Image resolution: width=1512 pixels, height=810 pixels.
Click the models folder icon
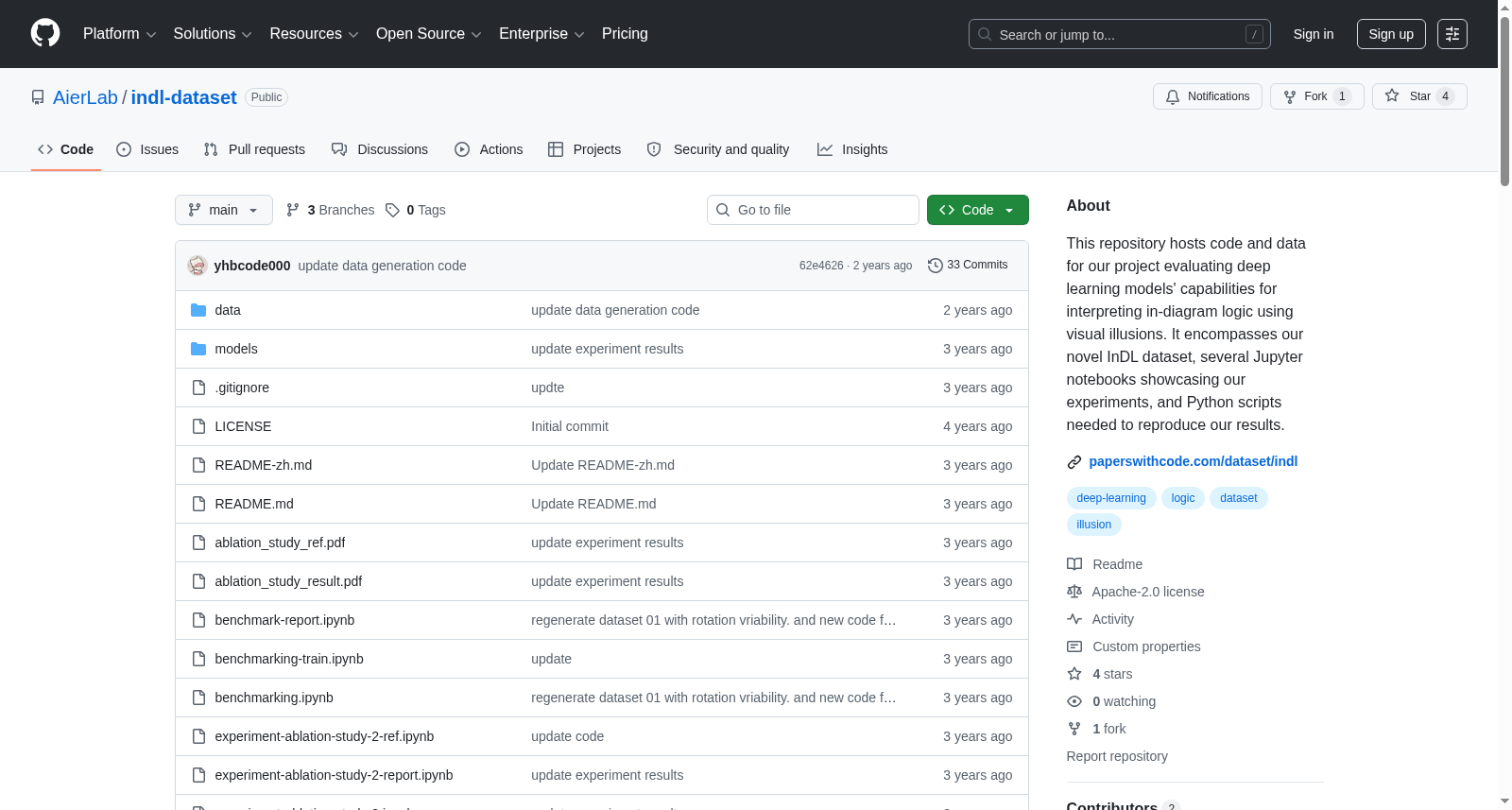click(198, 349)
